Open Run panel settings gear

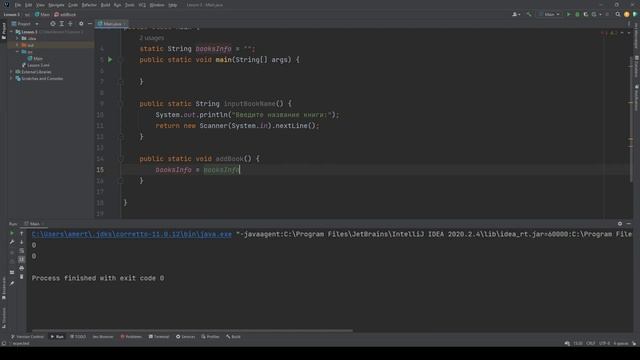click(x=620, y=224)
